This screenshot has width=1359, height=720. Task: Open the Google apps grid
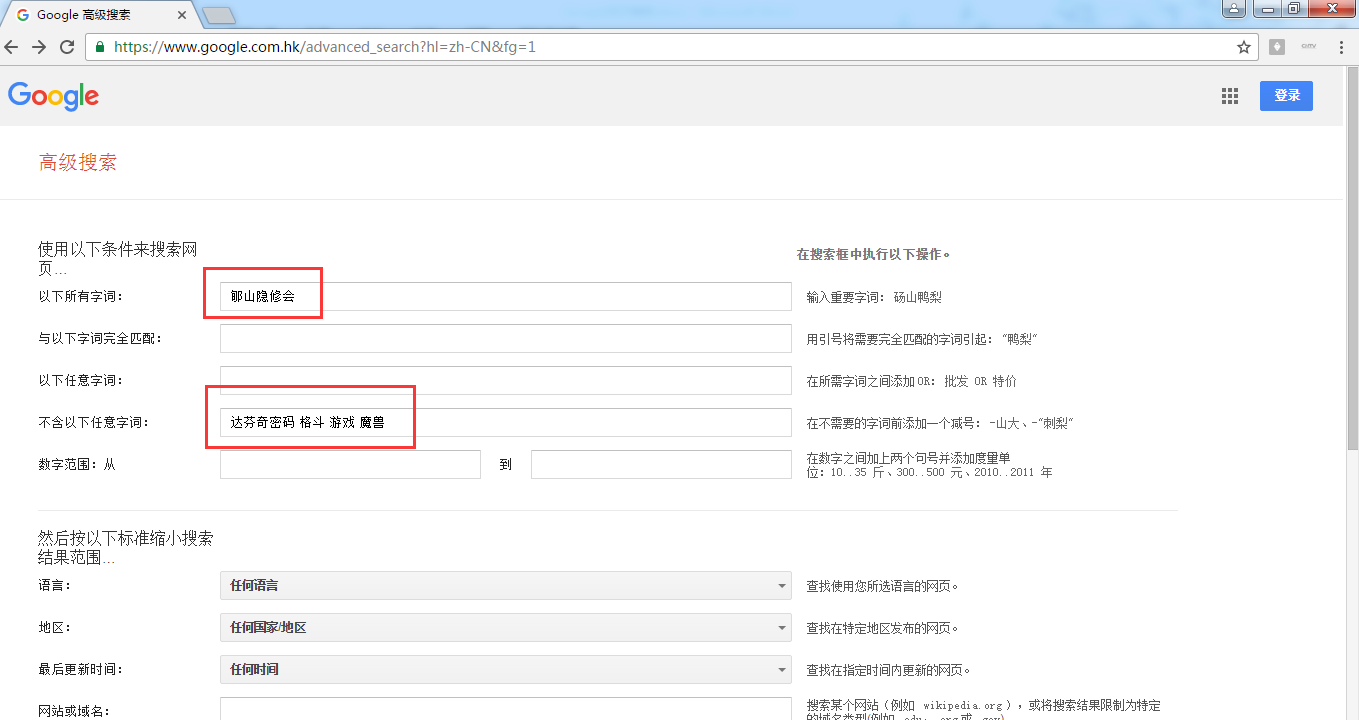1230,96
